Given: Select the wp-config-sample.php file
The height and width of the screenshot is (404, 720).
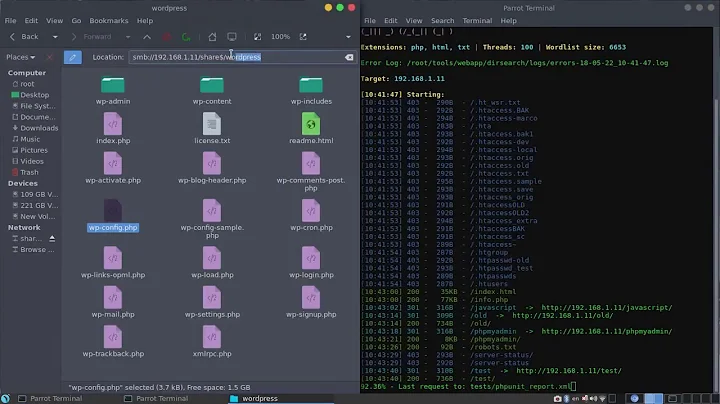Looking at the screenshot, I should pyautogui.click(x=212, y=219).
